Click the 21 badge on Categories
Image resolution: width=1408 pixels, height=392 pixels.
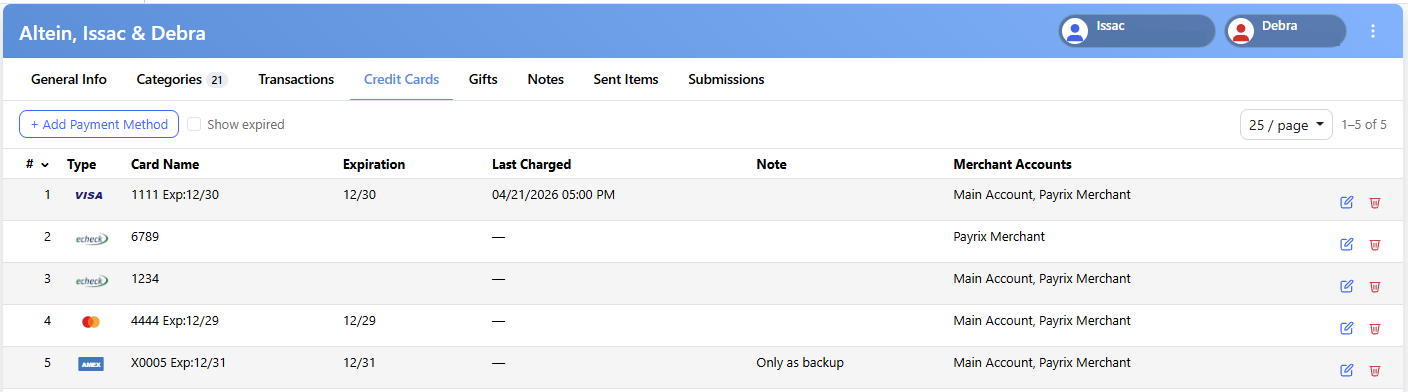[217, 80]
